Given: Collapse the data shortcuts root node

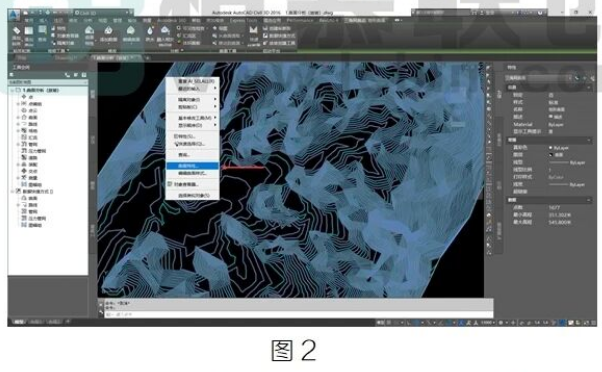Looking at the screenshot, I should click(12, 191).
